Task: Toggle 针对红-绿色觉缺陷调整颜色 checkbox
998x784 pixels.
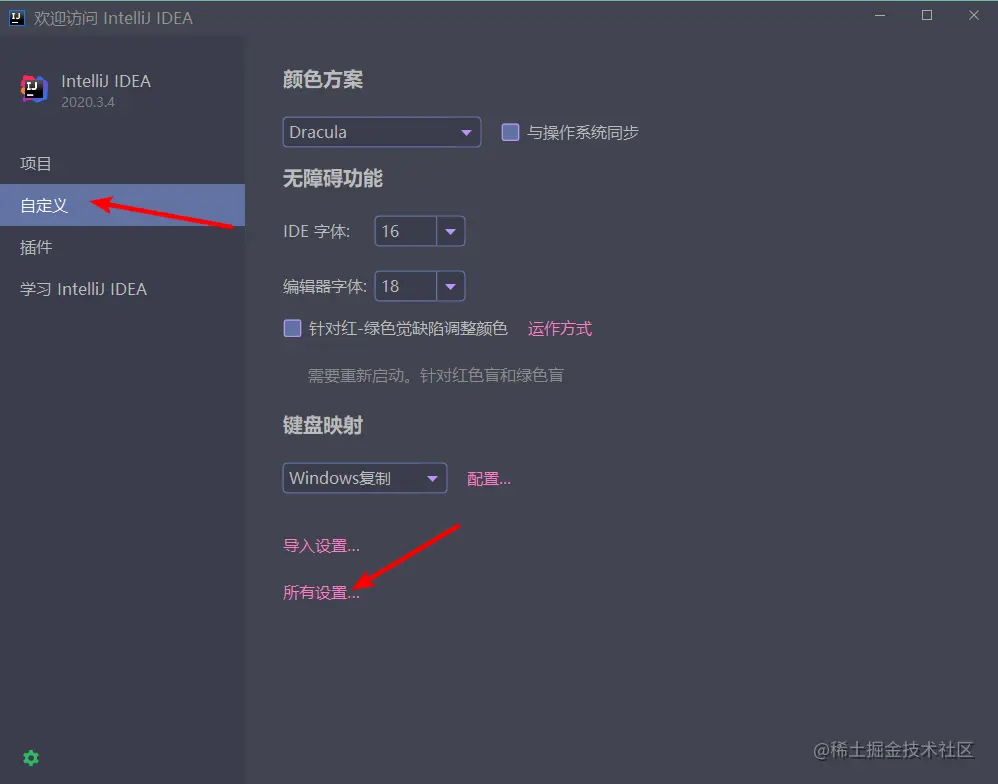Action: pyautogui.click(x=292, y=328)
